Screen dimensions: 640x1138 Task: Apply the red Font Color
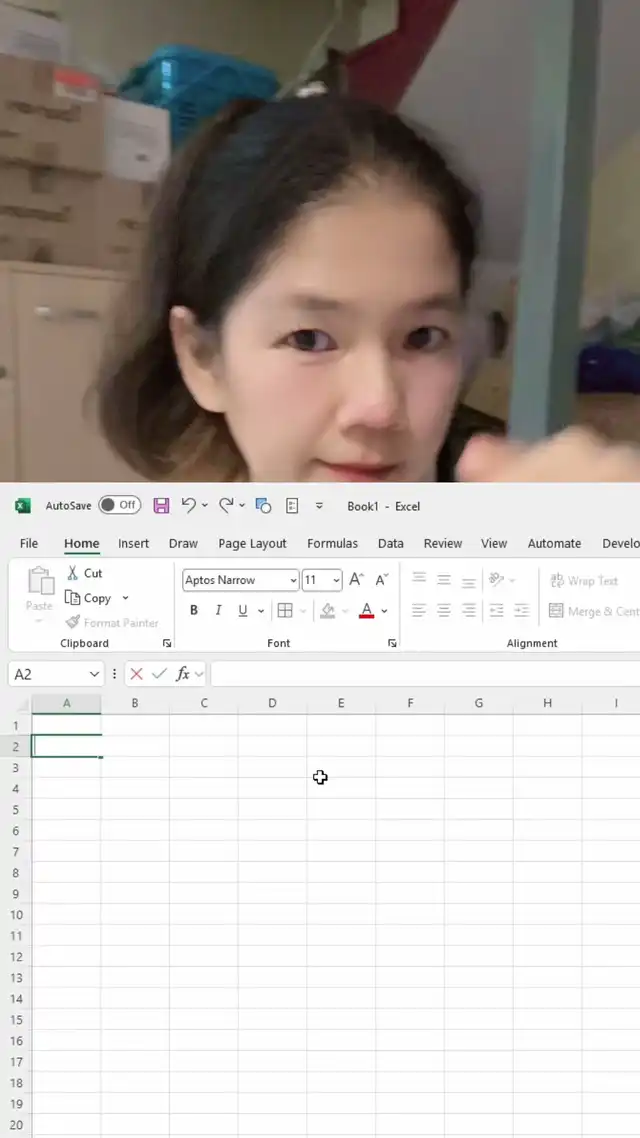(x=366, y=611)
